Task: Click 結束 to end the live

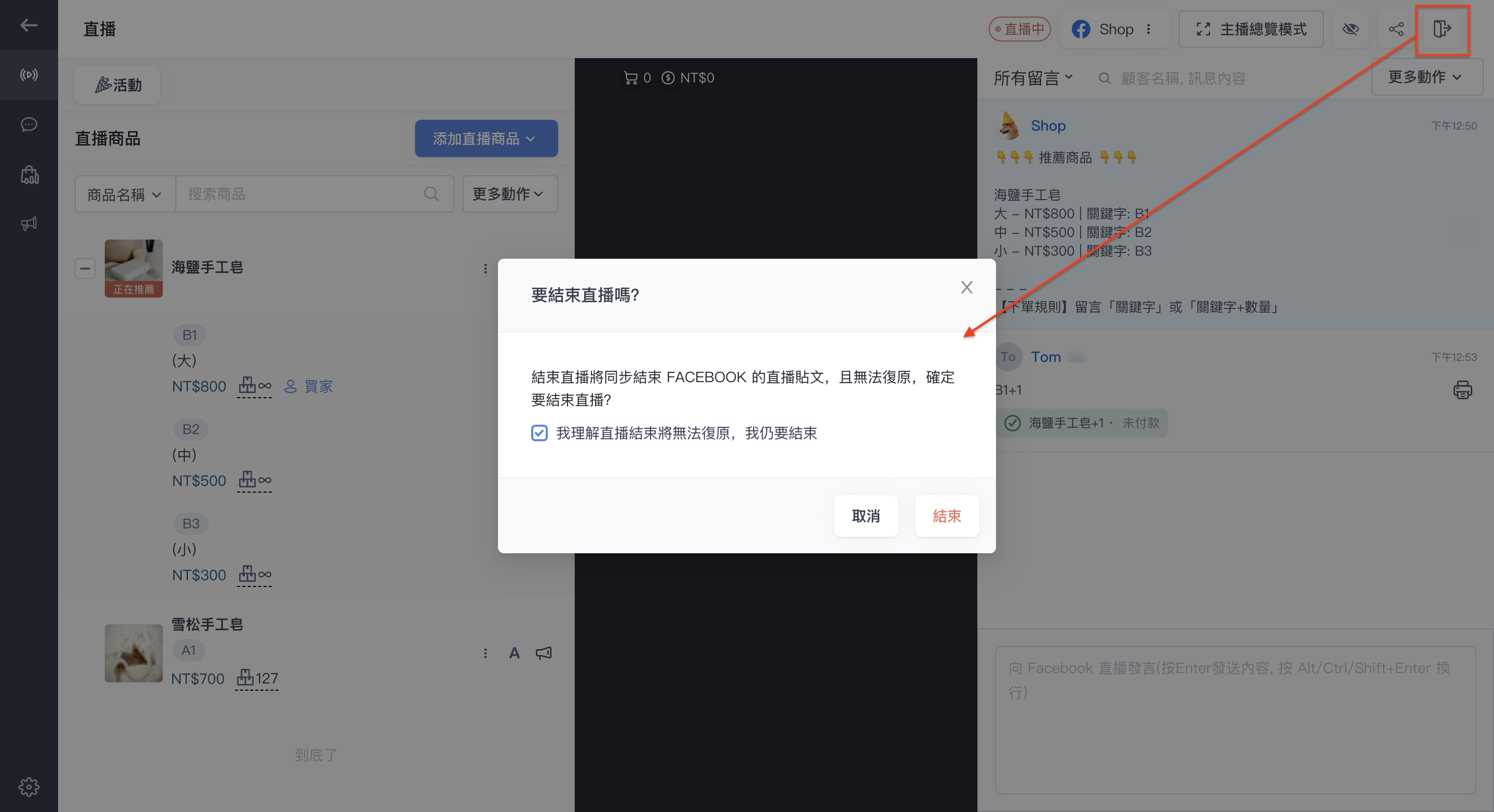Action: 947,516
